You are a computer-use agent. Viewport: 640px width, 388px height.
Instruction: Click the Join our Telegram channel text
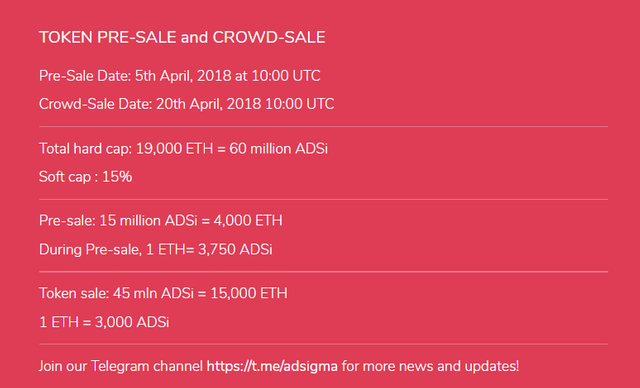tap(121, 366)
